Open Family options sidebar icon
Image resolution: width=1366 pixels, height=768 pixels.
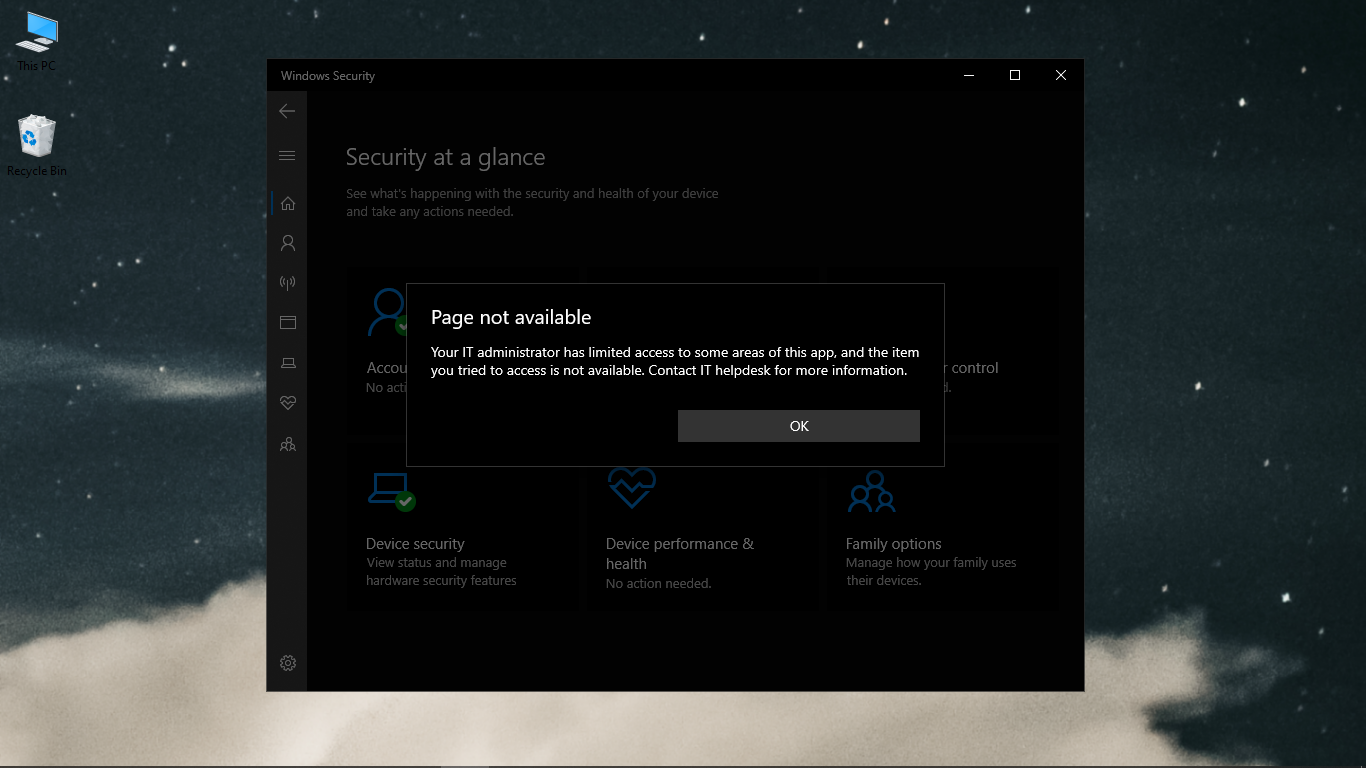[288, 444]
